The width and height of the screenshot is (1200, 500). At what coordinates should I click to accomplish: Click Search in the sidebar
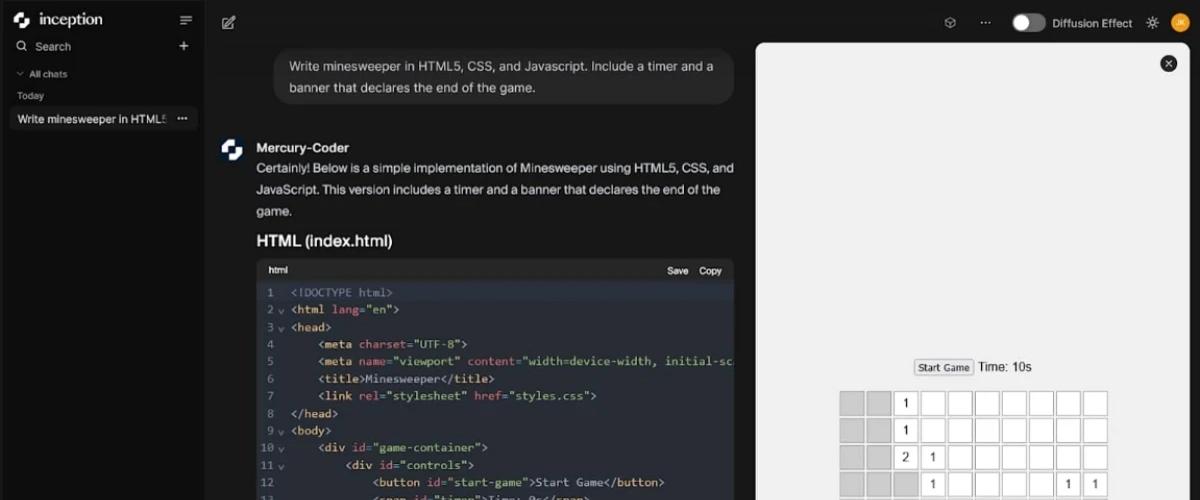[x=52, y=46]
